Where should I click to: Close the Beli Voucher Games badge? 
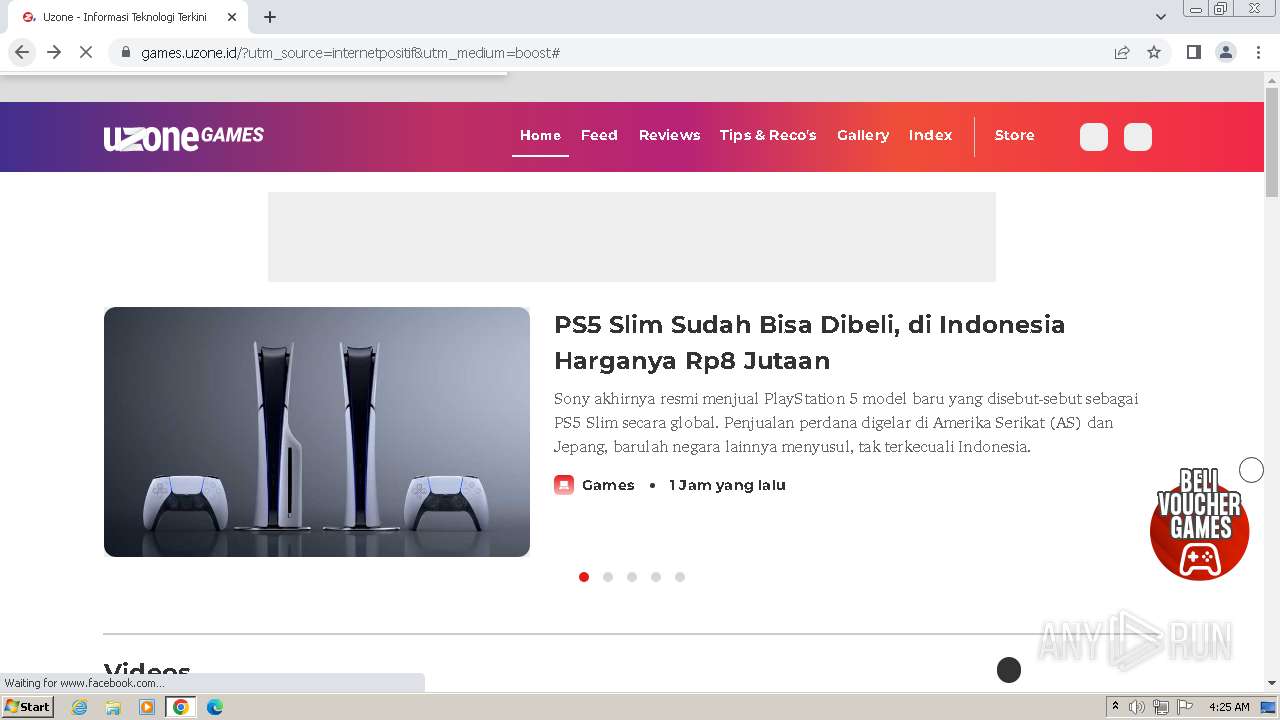[1251, 469]
